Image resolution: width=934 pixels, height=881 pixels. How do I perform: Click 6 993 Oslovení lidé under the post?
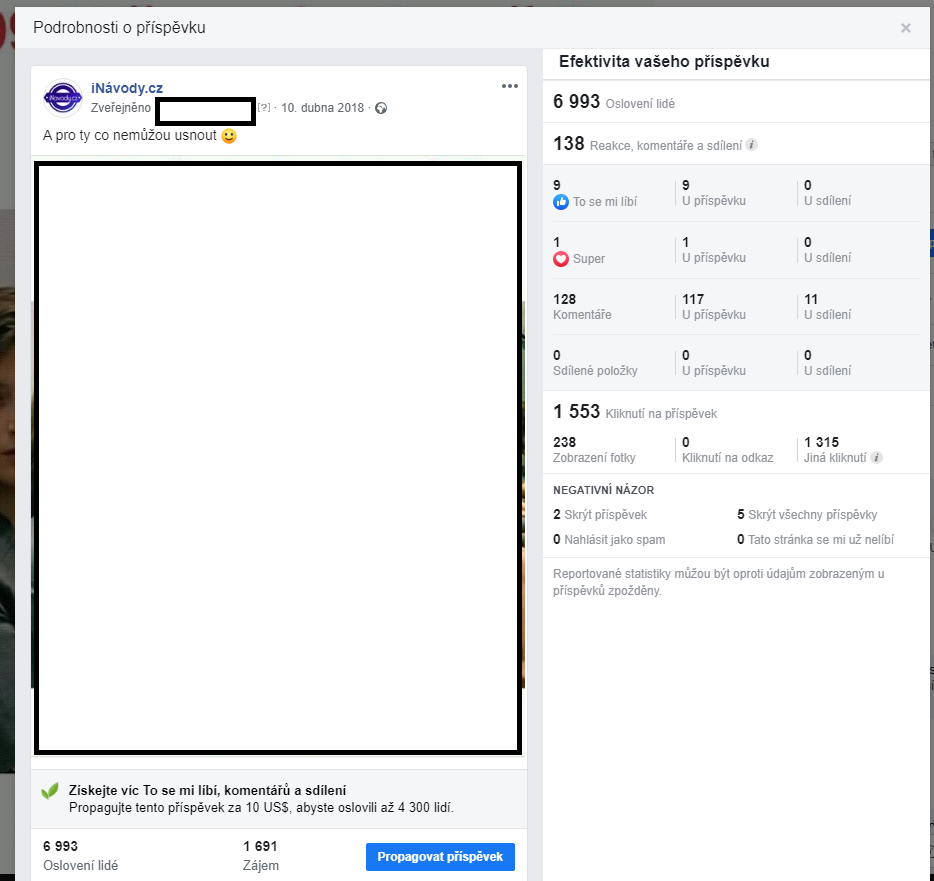[x=80, y=855]
